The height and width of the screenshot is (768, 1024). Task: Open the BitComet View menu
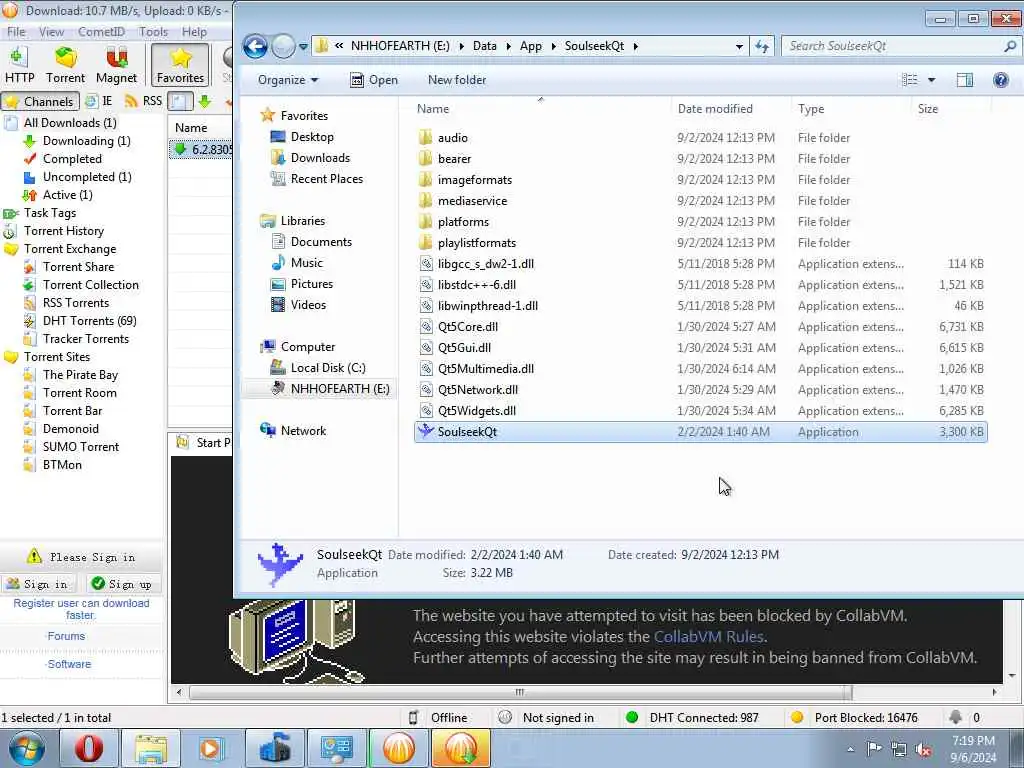coord(51,31)
